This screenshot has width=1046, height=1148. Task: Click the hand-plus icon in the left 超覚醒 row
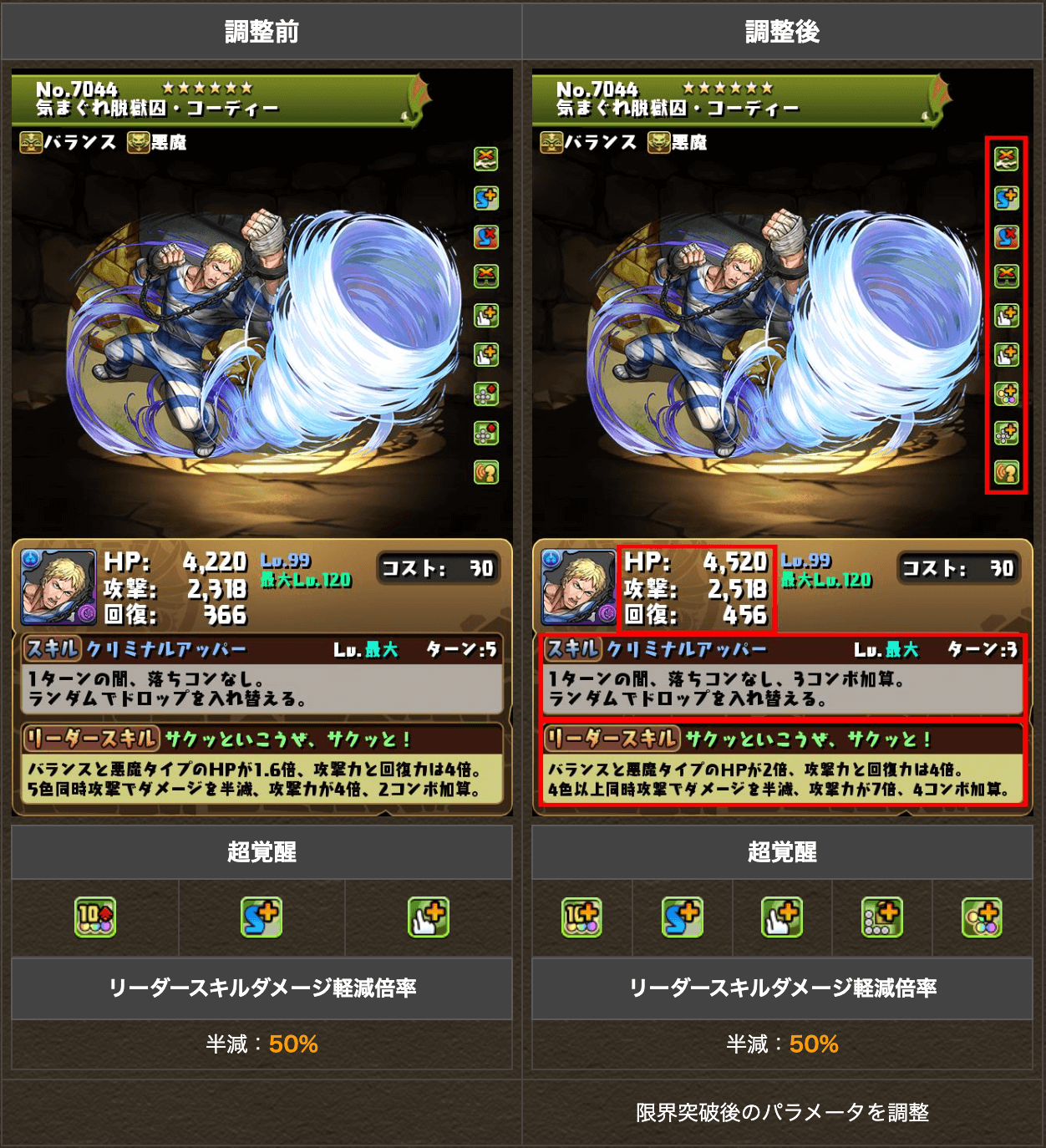click(x=429, y=917)
